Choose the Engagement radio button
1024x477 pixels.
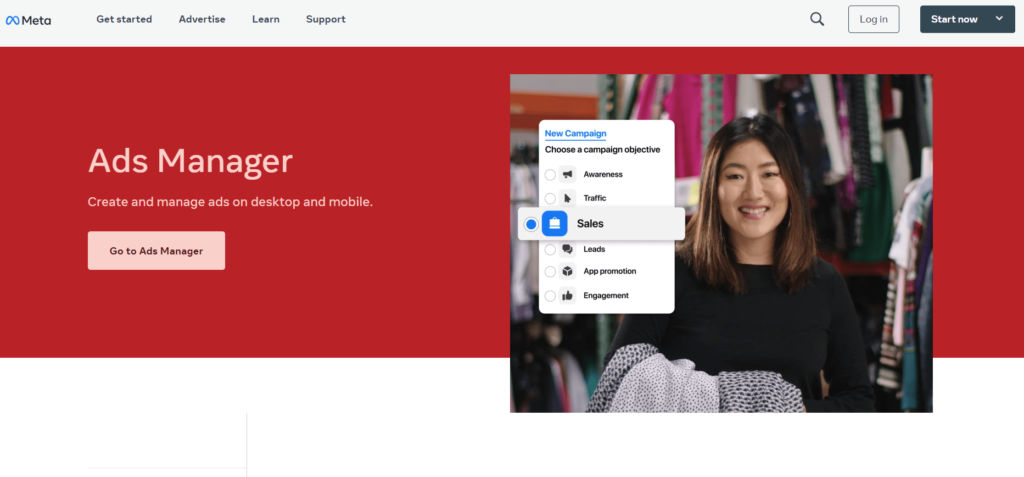click(x=550, y=296)
